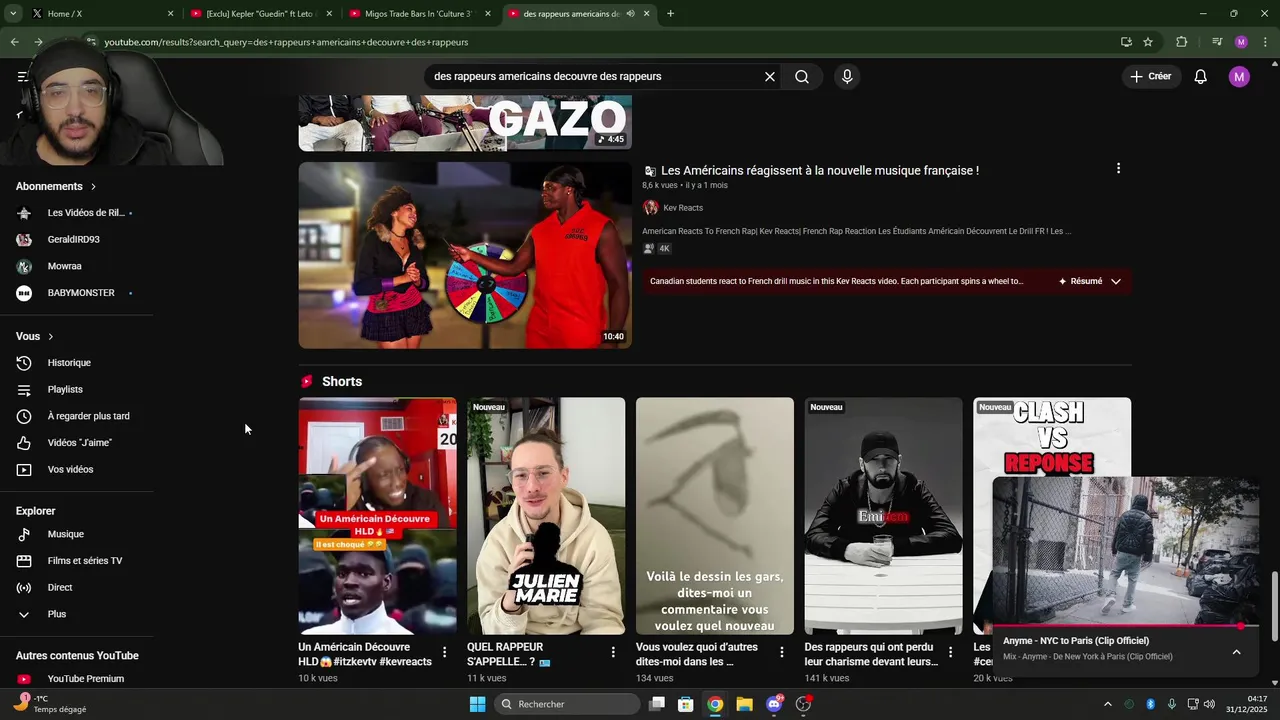This screenshot has height=720, width=1280.
Task: Open Kev Reacts channel name link
Action: tap(683, 208)
